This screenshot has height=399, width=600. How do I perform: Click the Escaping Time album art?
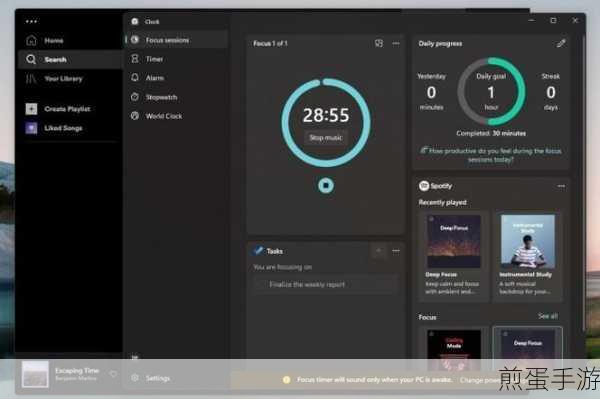click(35, 374)
